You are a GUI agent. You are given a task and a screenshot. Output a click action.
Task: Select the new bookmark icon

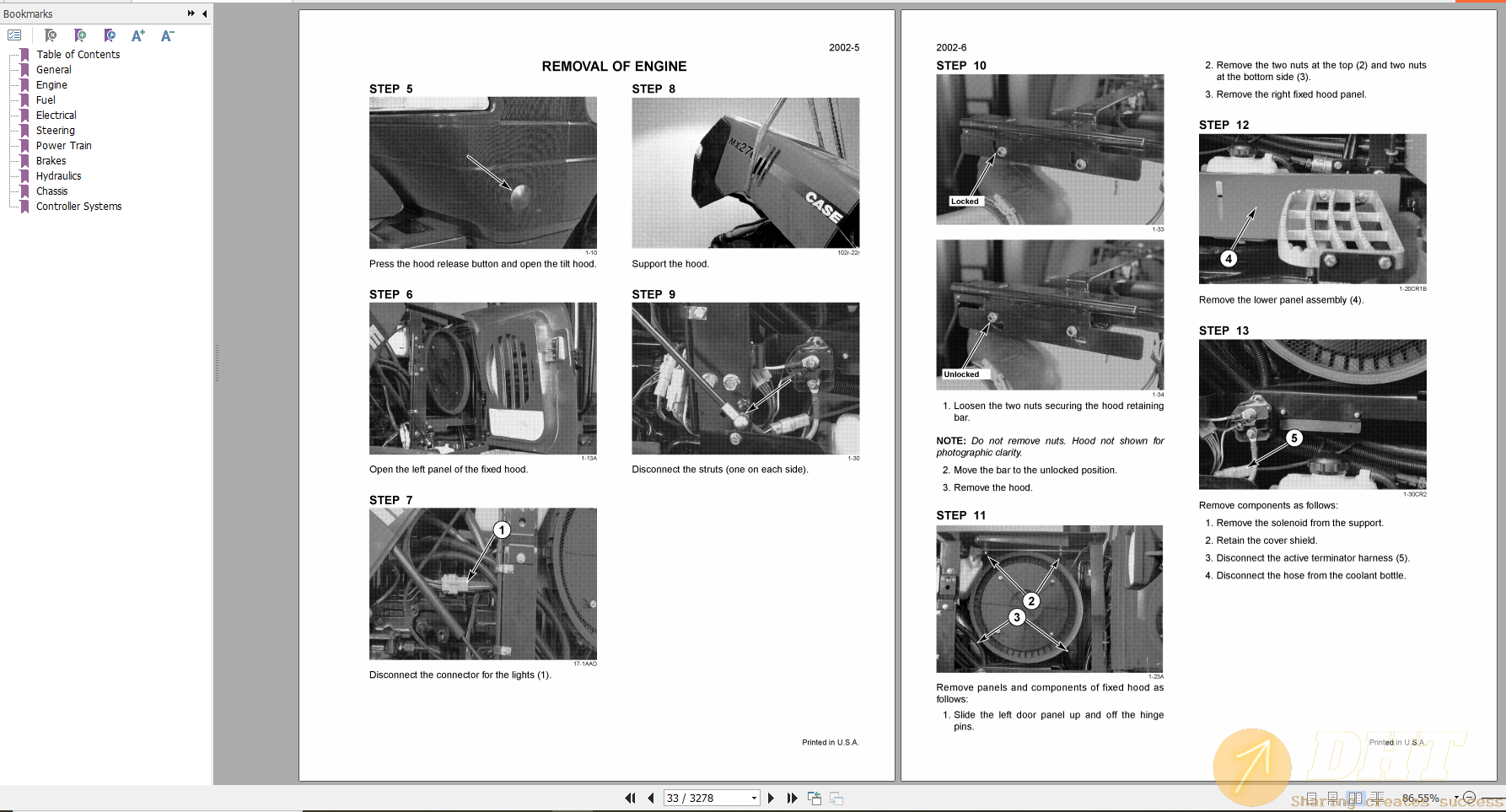coord(80,35)
